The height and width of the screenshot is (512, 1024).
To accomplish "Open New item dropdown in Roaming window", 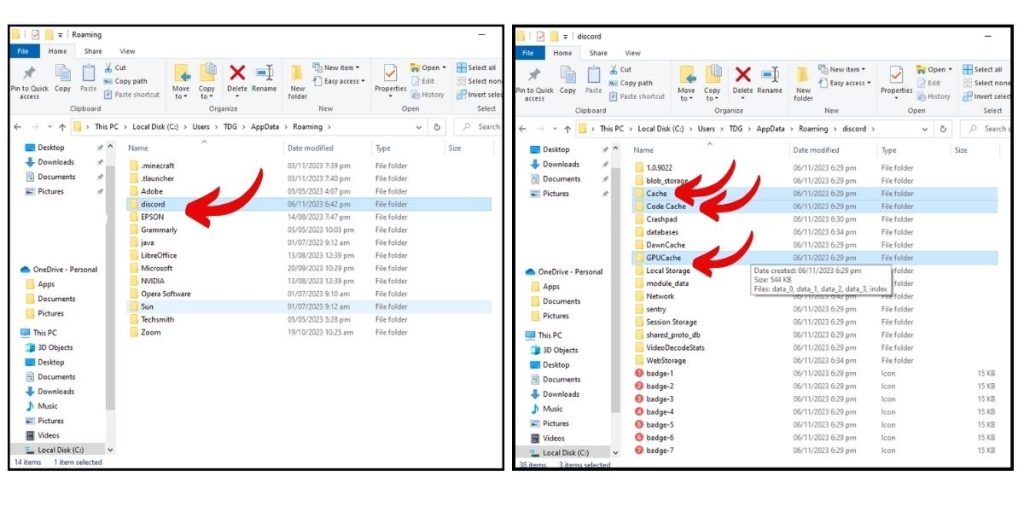I will coord(337,68).
